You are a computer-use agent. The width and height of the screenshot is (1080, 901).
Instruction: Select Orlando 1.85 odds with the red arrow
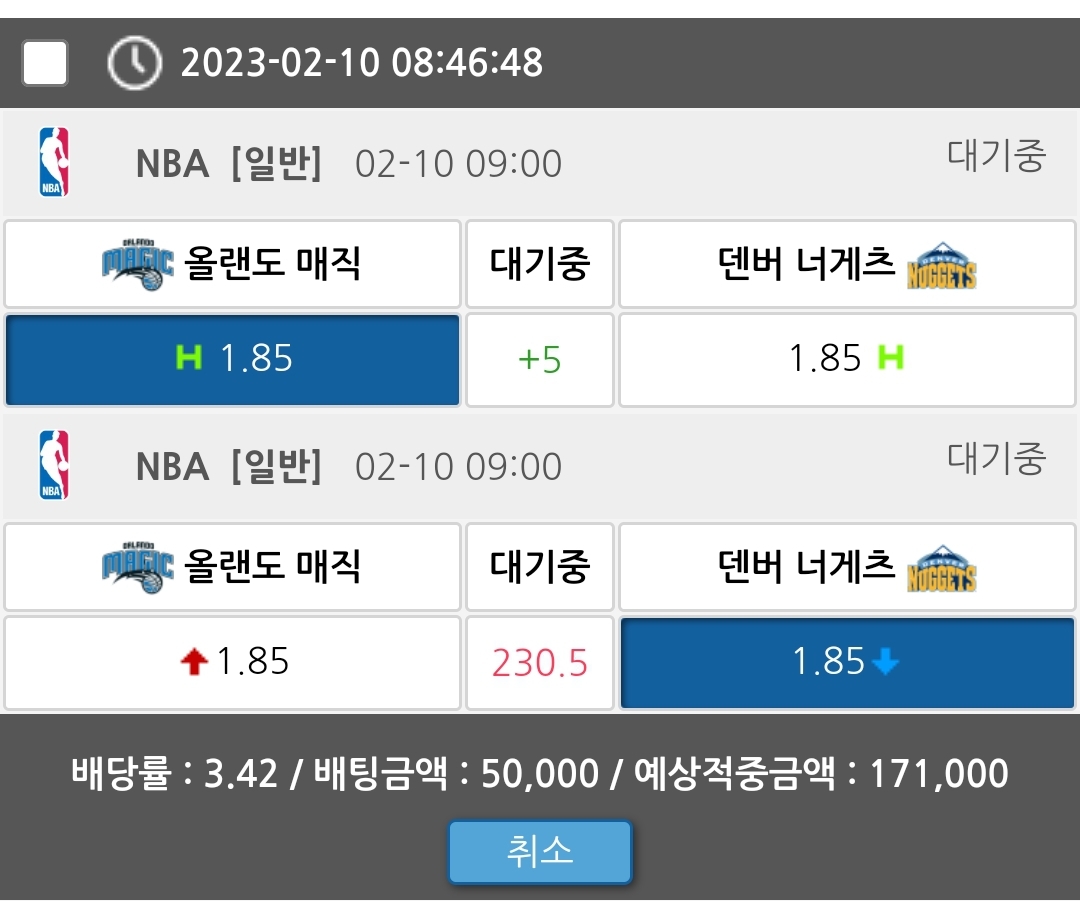(233, 662)
